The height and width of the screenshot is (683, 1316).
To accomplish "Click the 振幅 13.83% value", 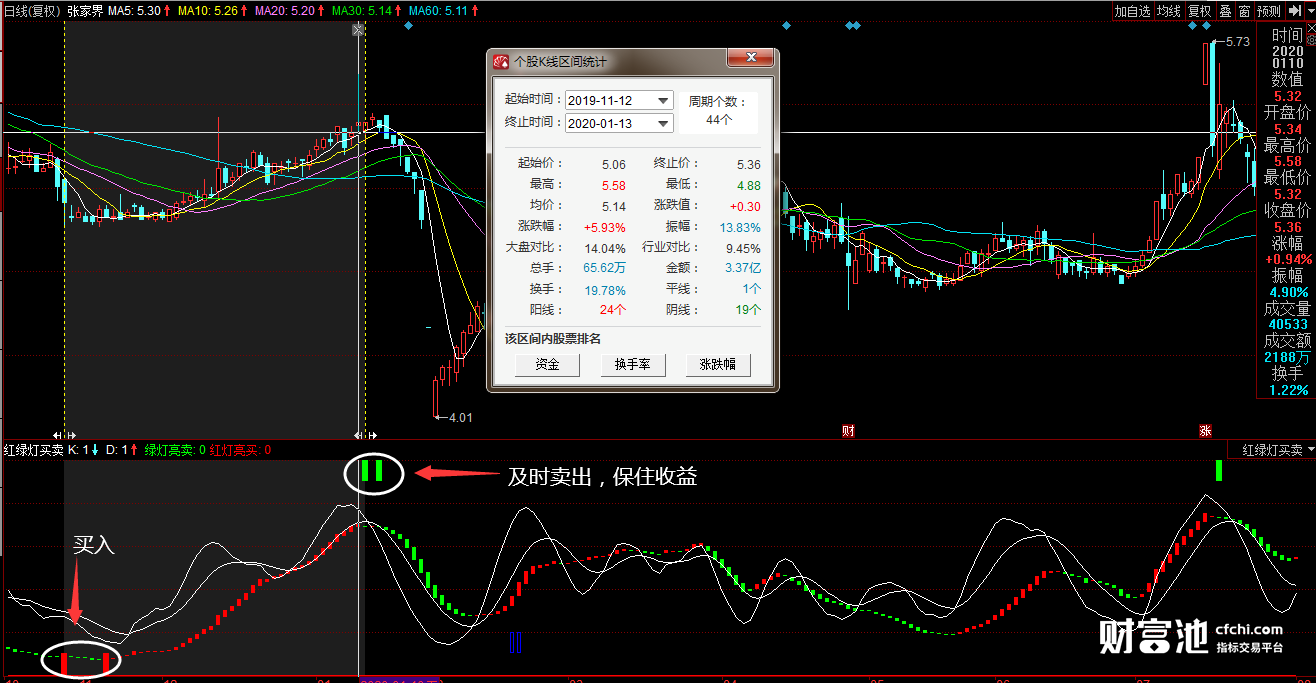I will [740, 227].
